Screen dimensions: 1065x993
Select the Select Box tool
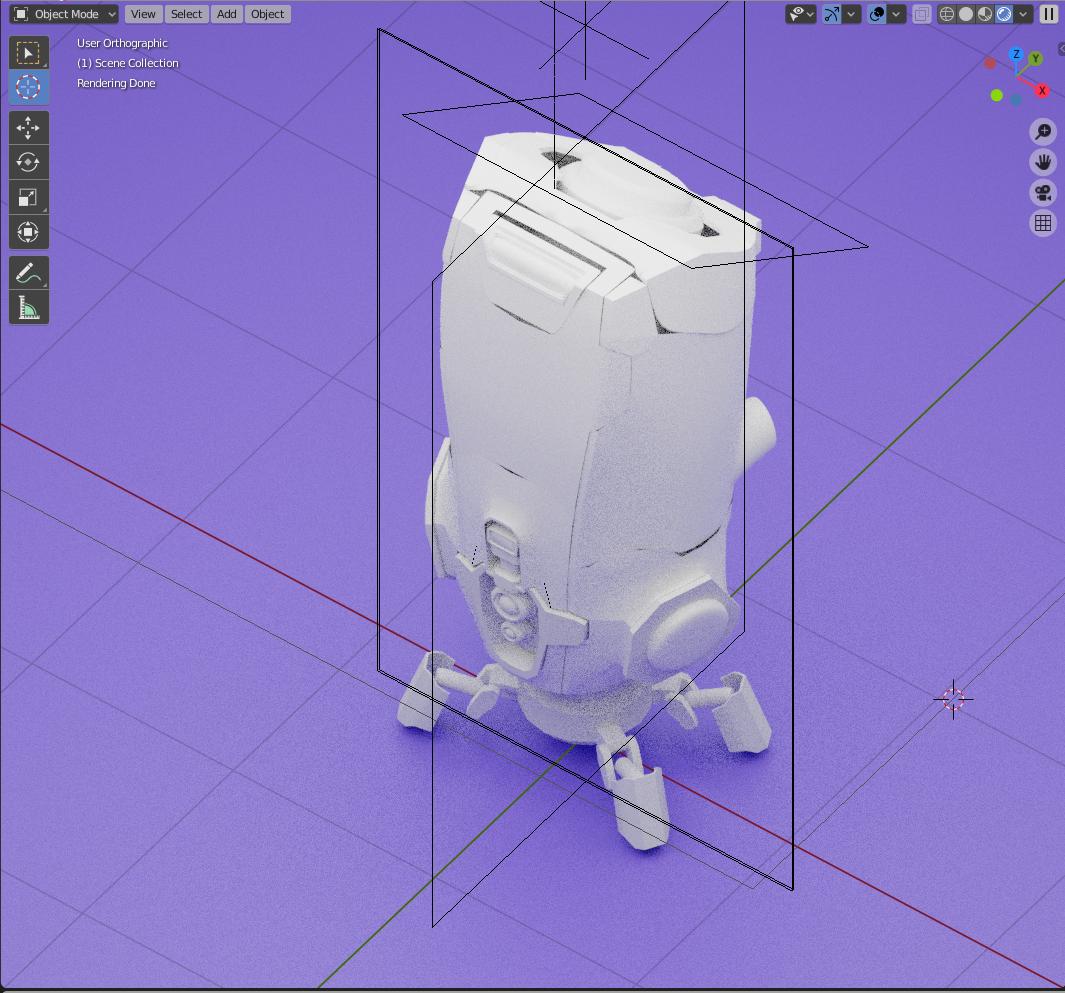pyautogui.click(x=28, y=53)
